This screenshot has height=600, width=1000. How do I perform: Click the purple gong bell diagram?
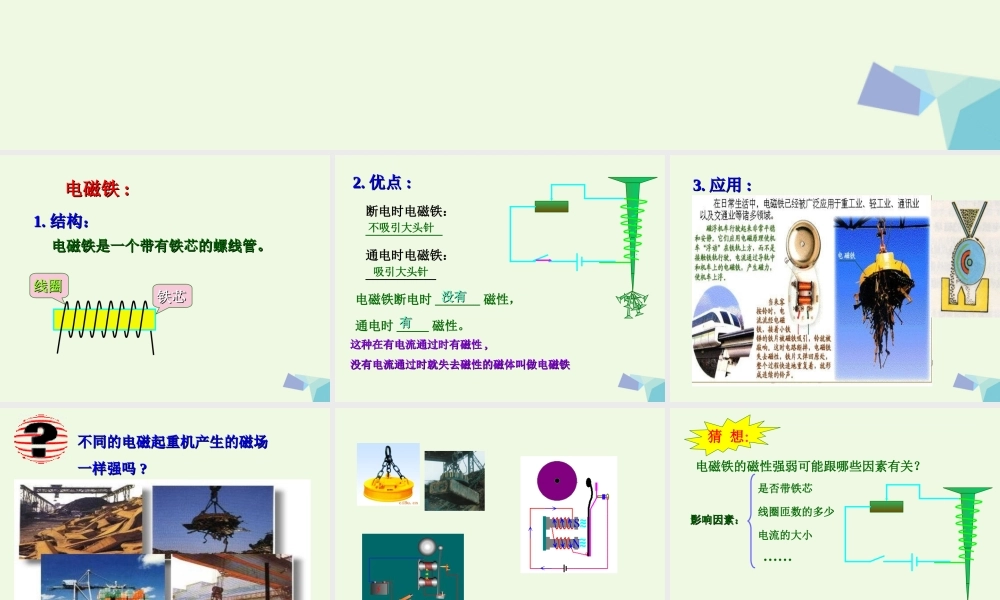click(x=557, y=480)
